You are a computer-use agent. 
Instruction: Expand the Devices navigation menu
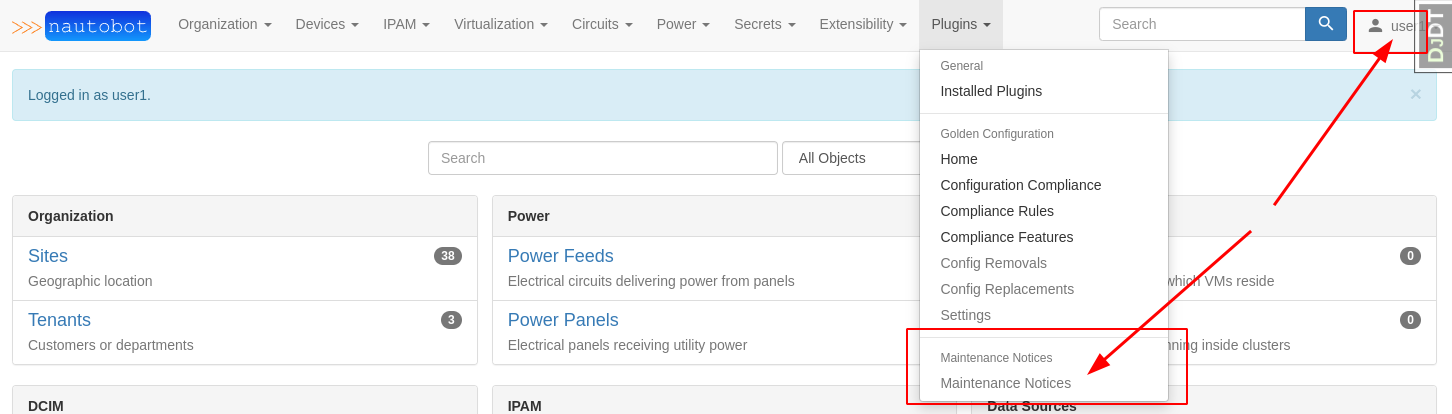tap(327, 24)
